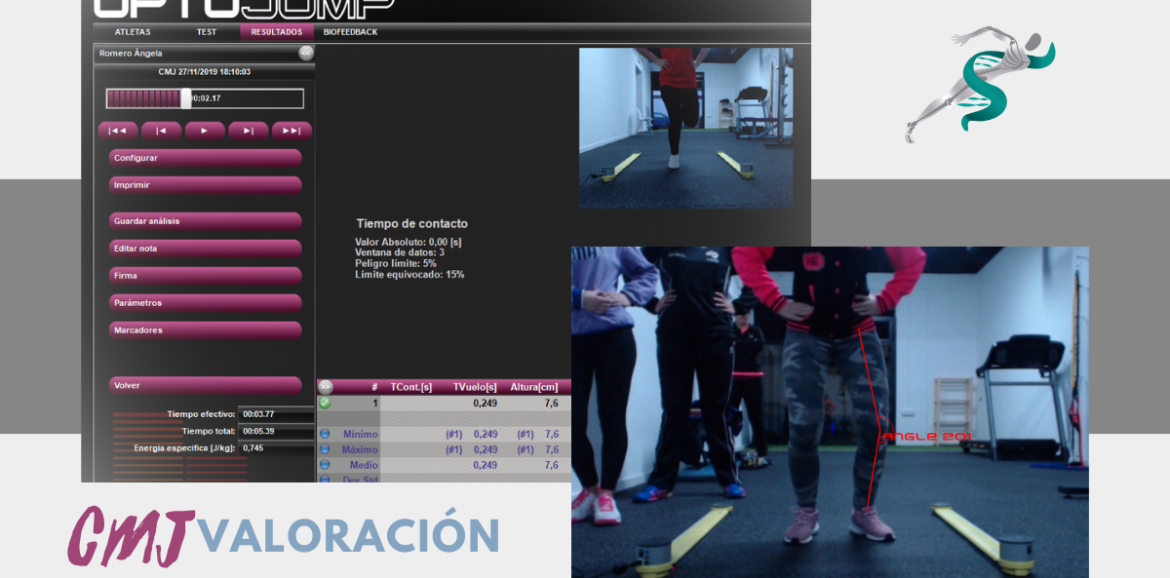Click the knee-angle analysis photo
1170x578 pixels.
[x=830, y=412]
